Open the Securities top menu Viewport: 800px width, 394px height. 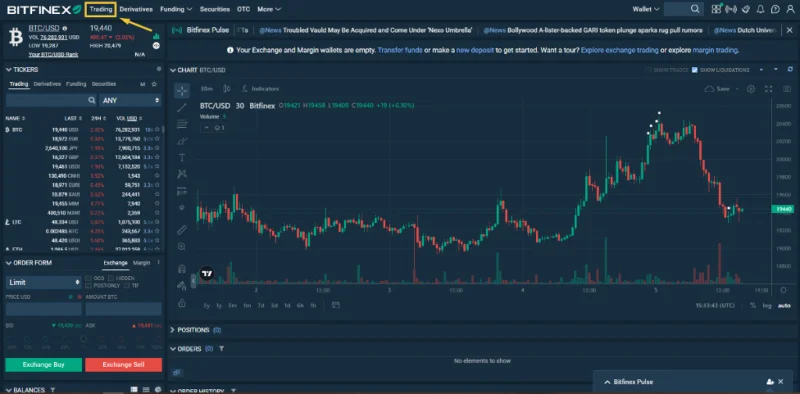215,9
